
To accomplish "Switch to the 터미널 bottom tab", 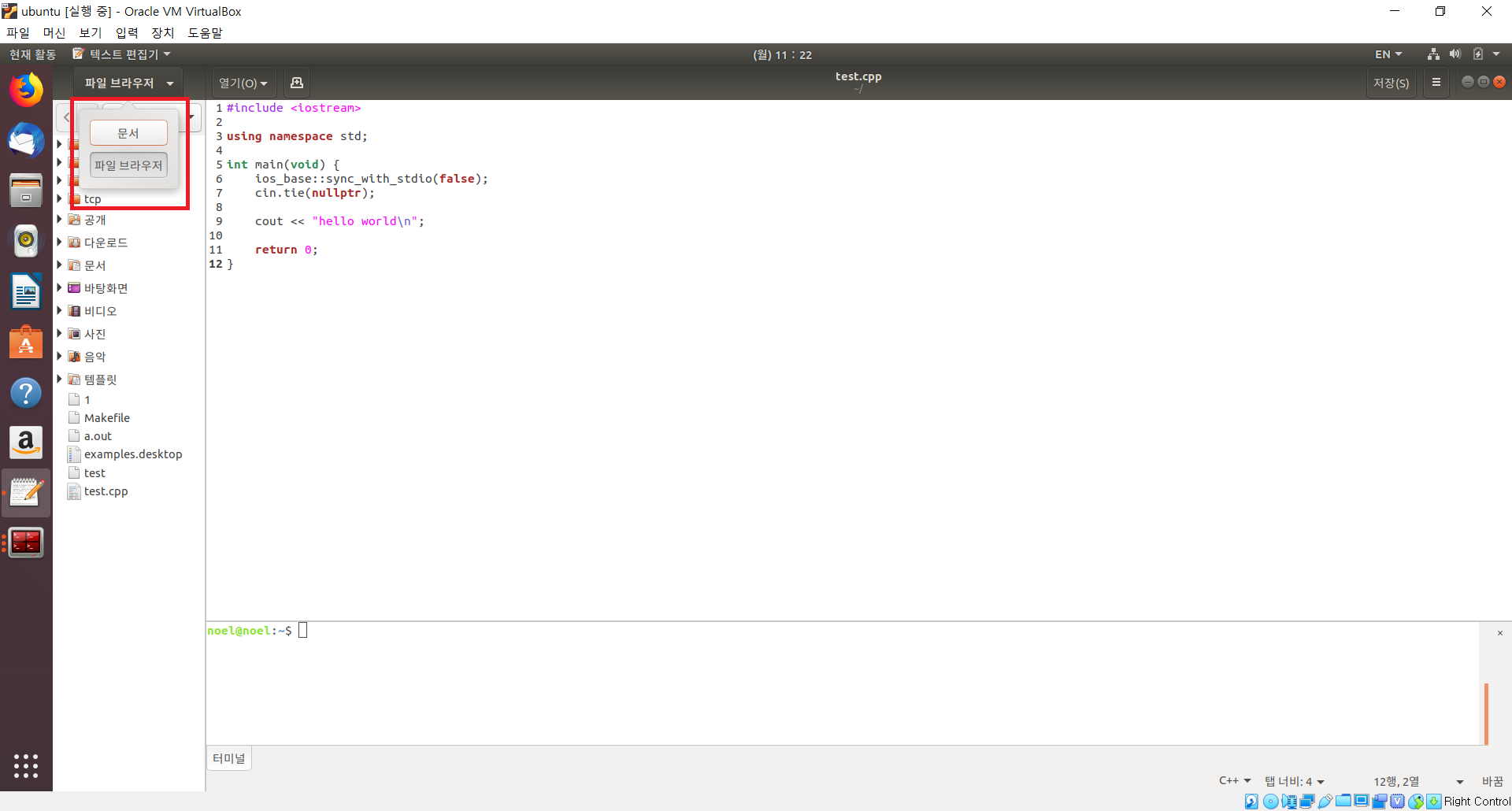I will 229,758.
